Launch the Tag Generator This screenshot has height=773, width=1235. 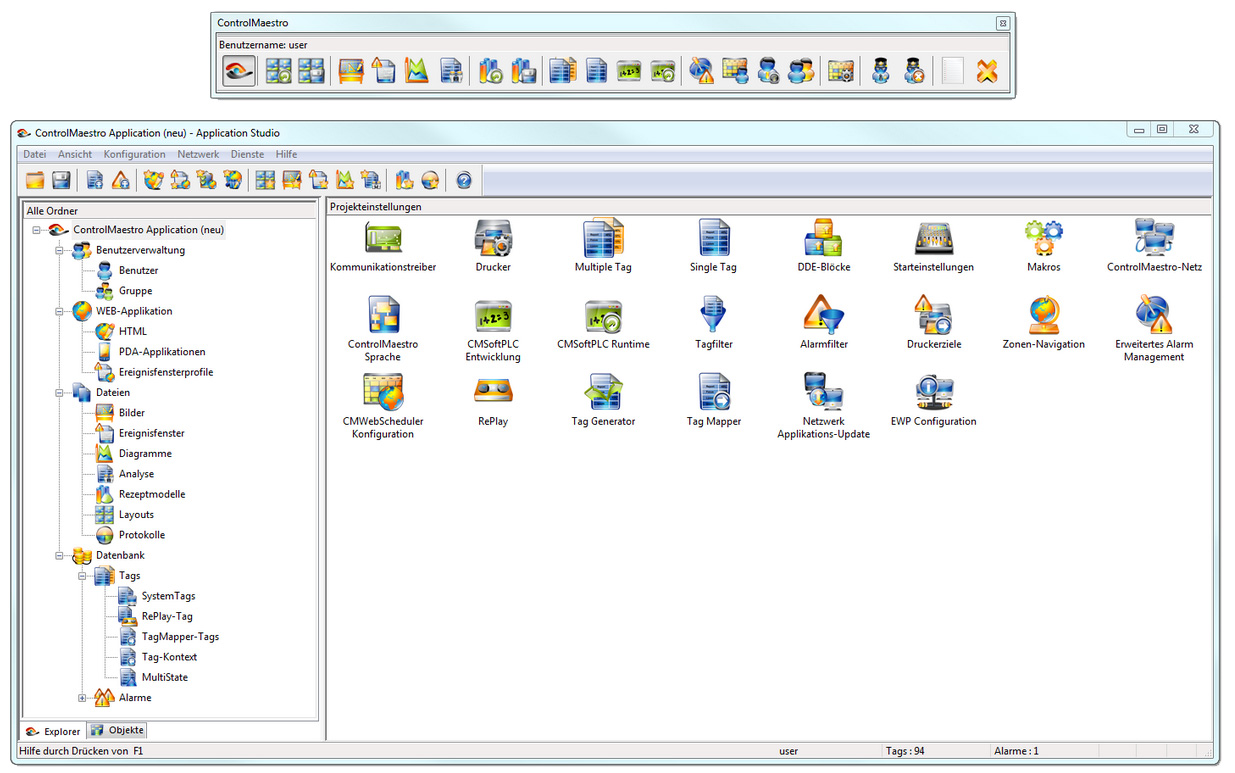(x=603, y=392)
